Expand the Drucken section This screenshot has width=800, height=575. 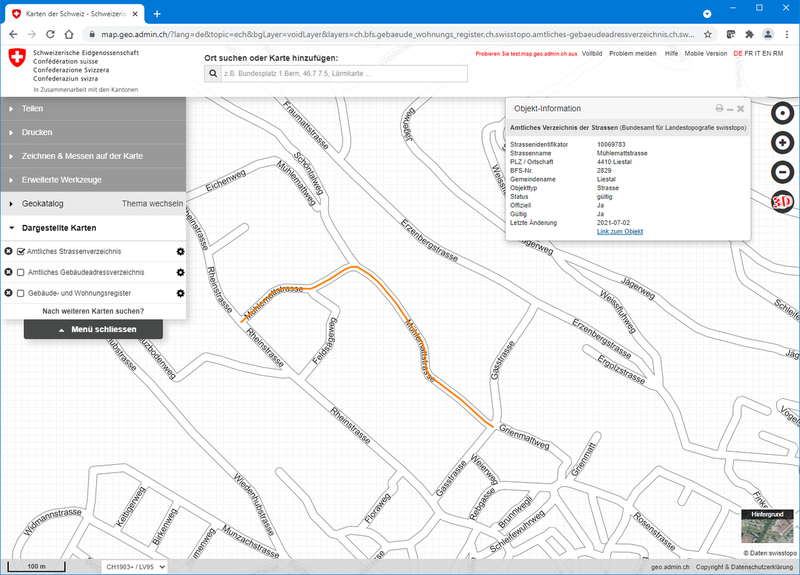[93, 132]
